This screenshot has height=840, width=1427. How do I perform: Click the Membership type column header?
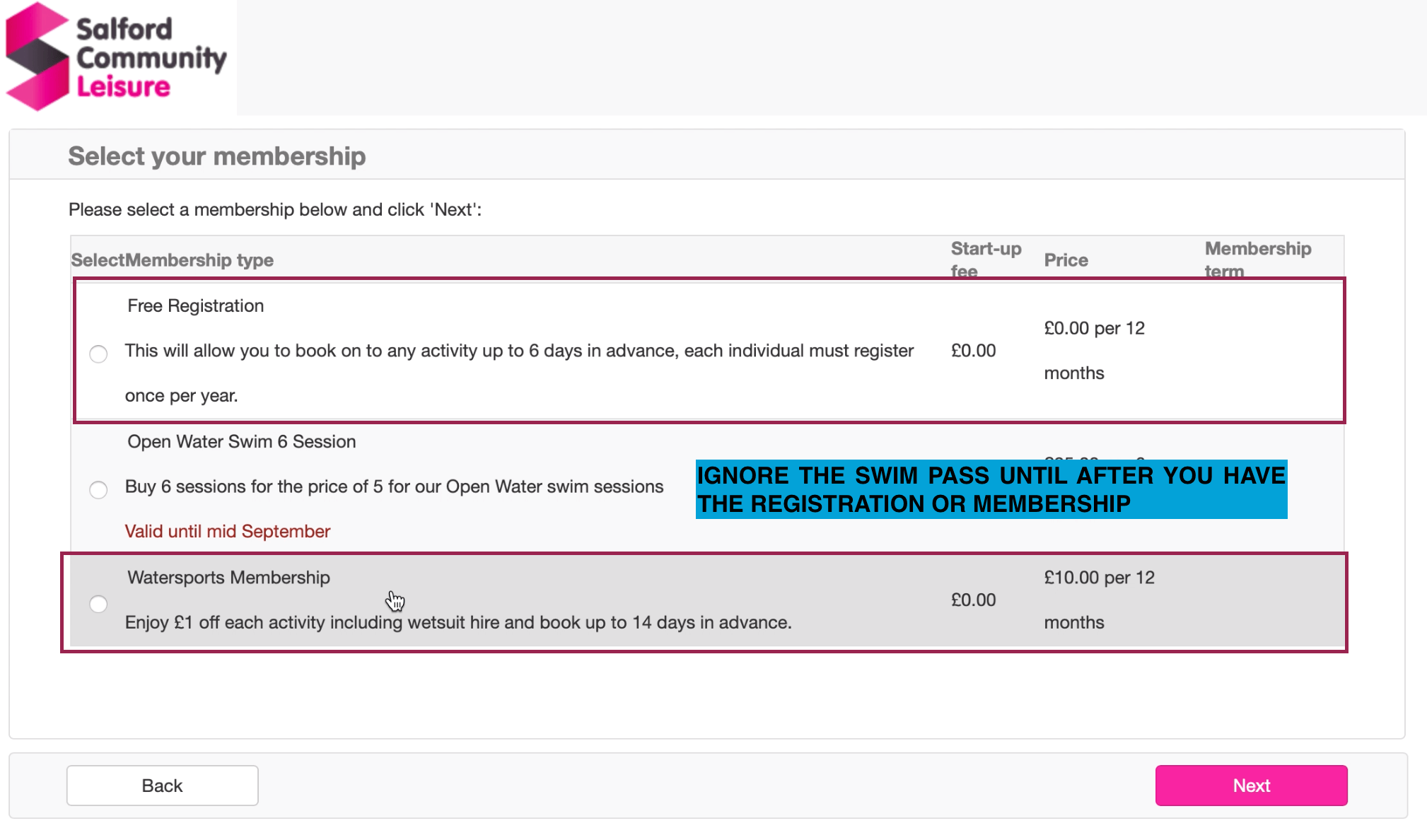pos(199,260)
